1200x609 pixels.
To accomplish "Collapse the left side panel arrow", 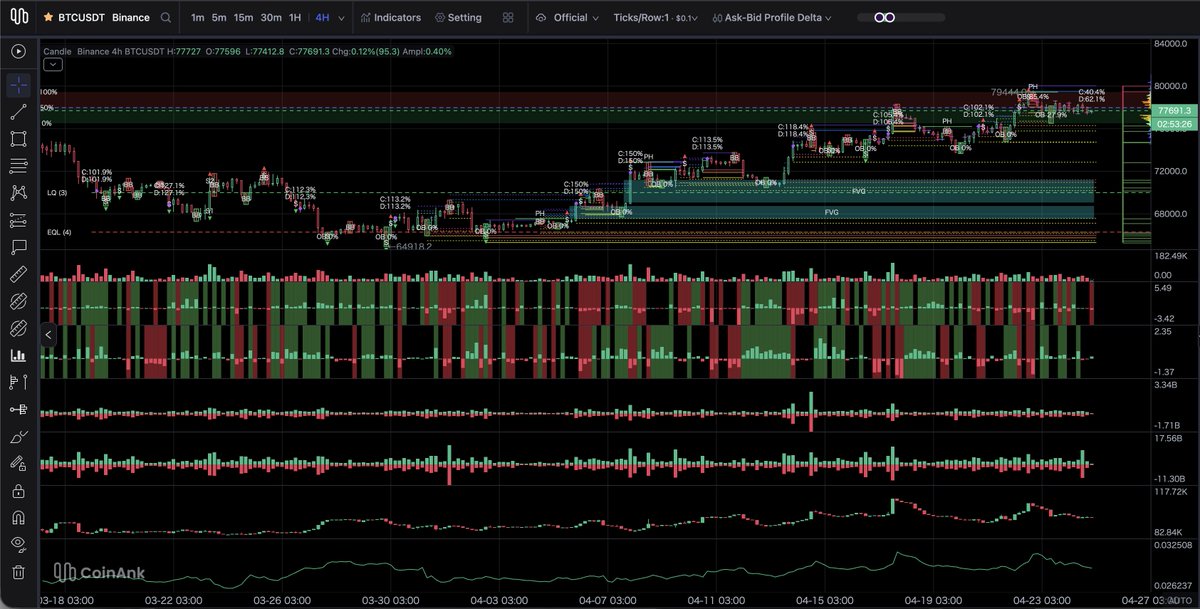I will point(47,337).
